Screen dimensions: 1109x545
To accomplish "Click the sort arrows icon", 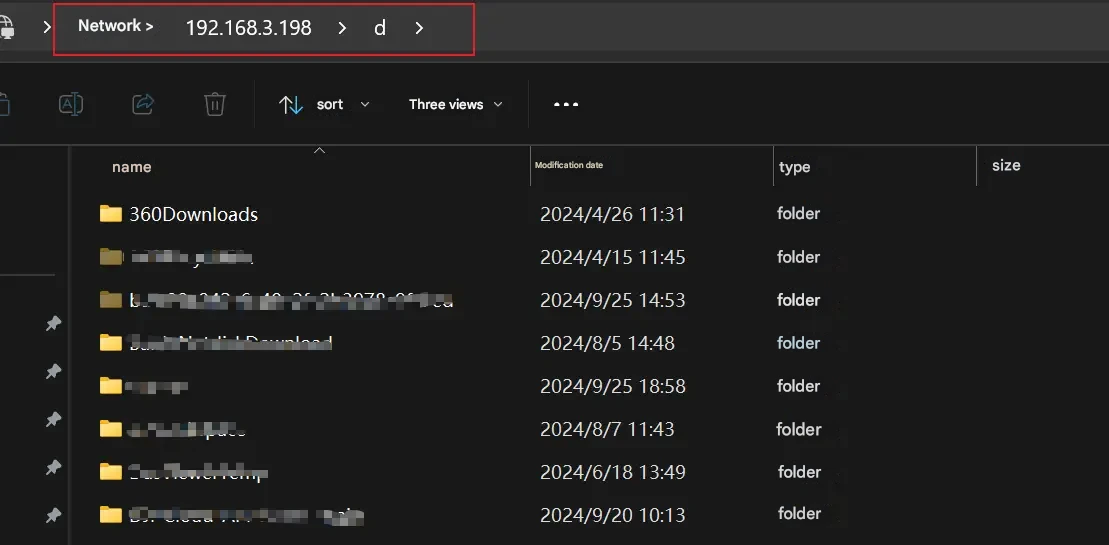I will (291, 105).
